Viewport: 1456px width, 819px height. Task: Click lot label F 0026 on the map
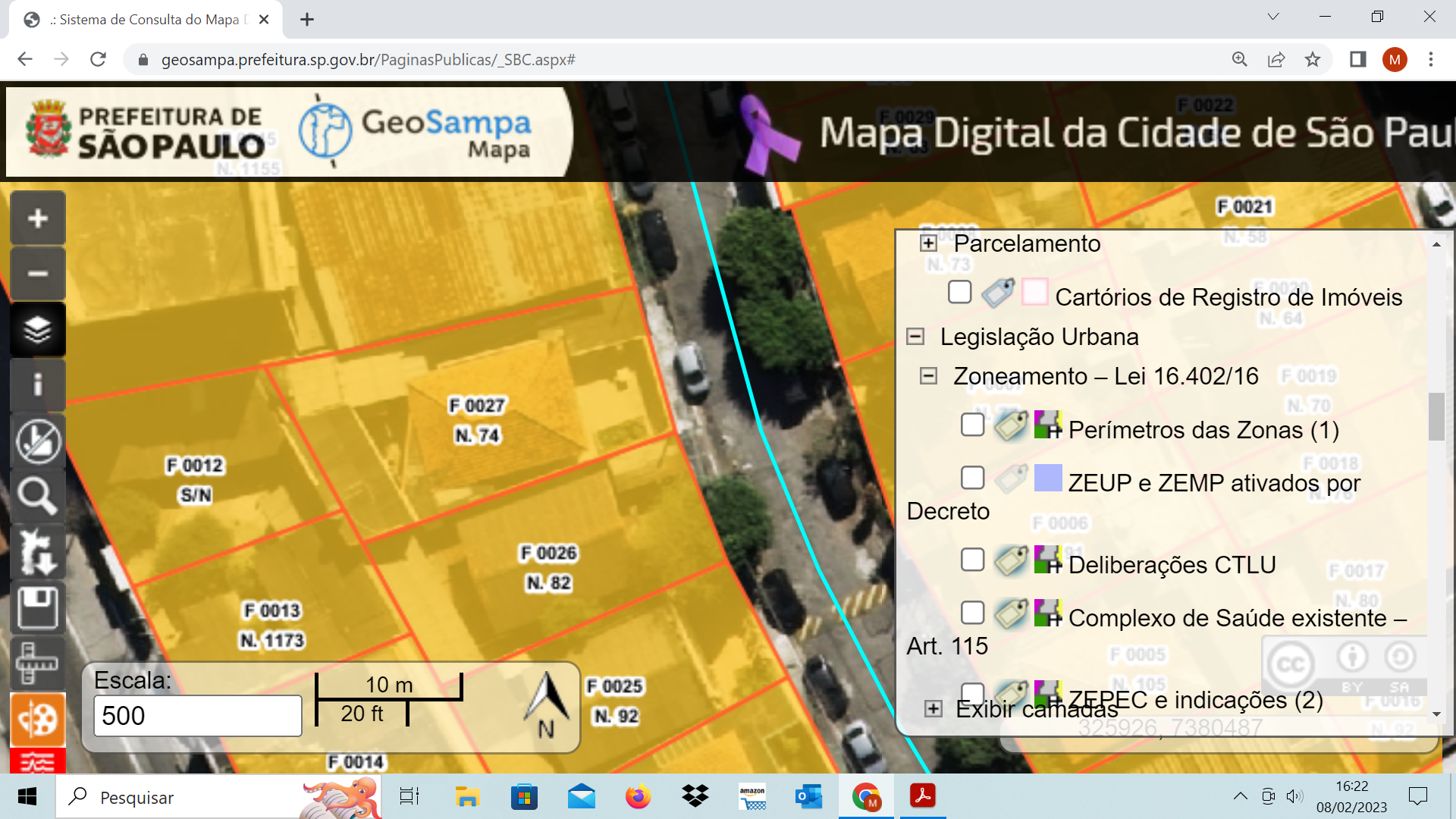tap(548, 554)
